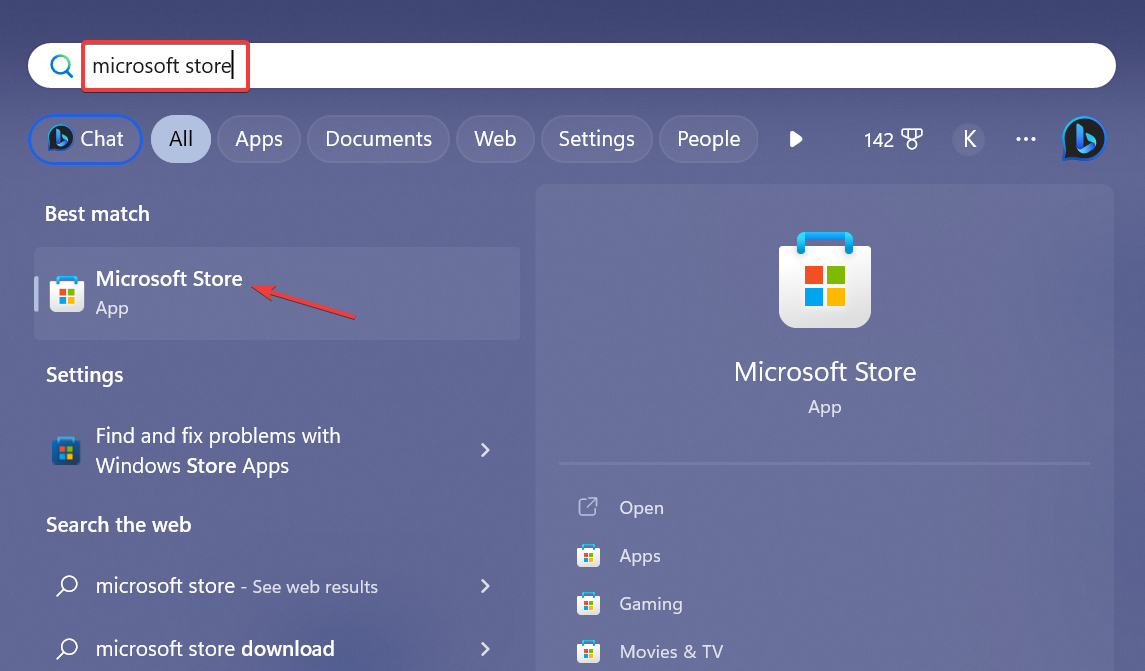Switch to the Apps filter tab
The height and width of the screenshot is (671, 1145).
259,139
